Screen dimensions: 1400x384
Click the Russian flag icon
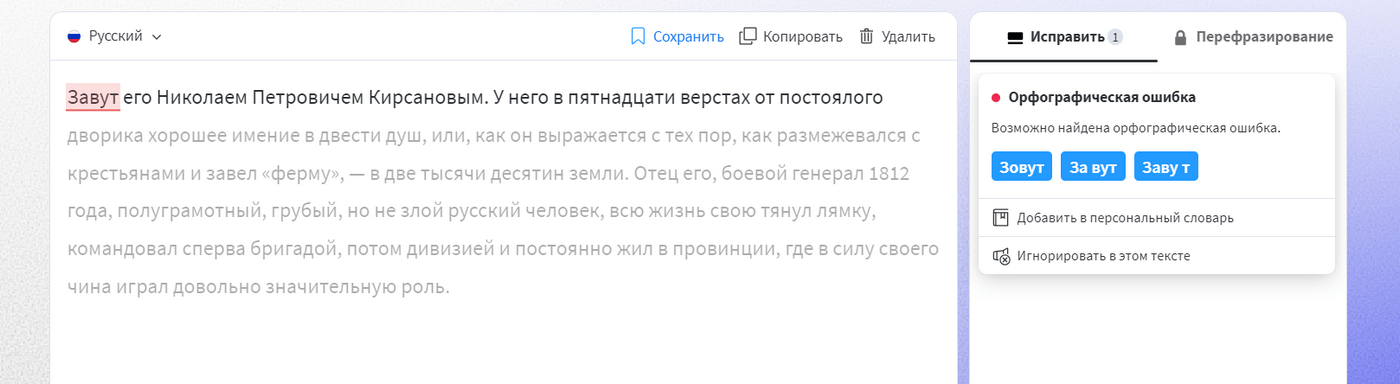pyautogui.click(x=74, y=36)
